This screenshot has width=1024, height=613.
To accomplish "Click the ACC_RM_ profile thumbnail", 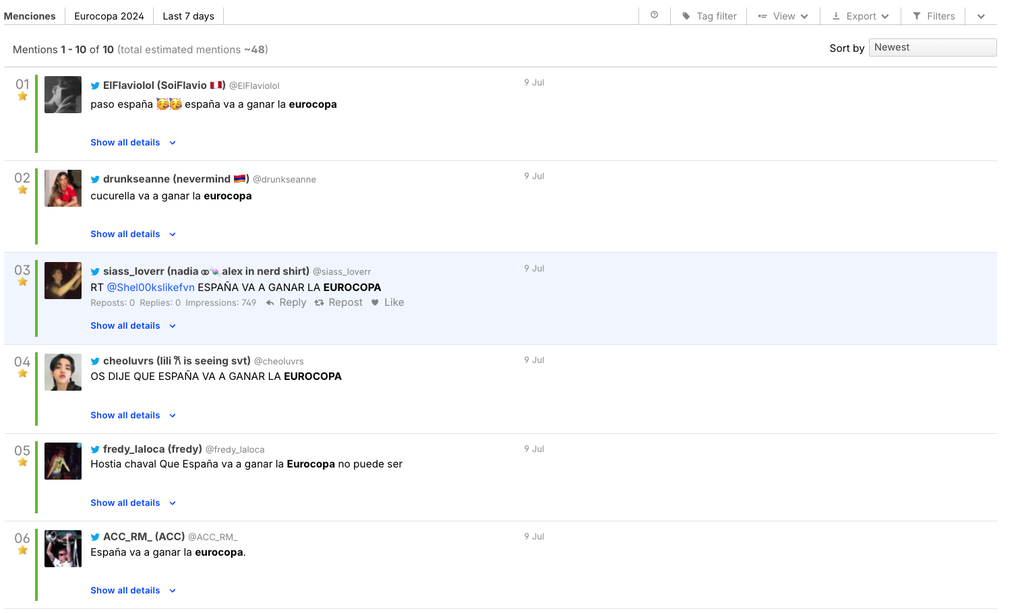I will click(63, 549).
